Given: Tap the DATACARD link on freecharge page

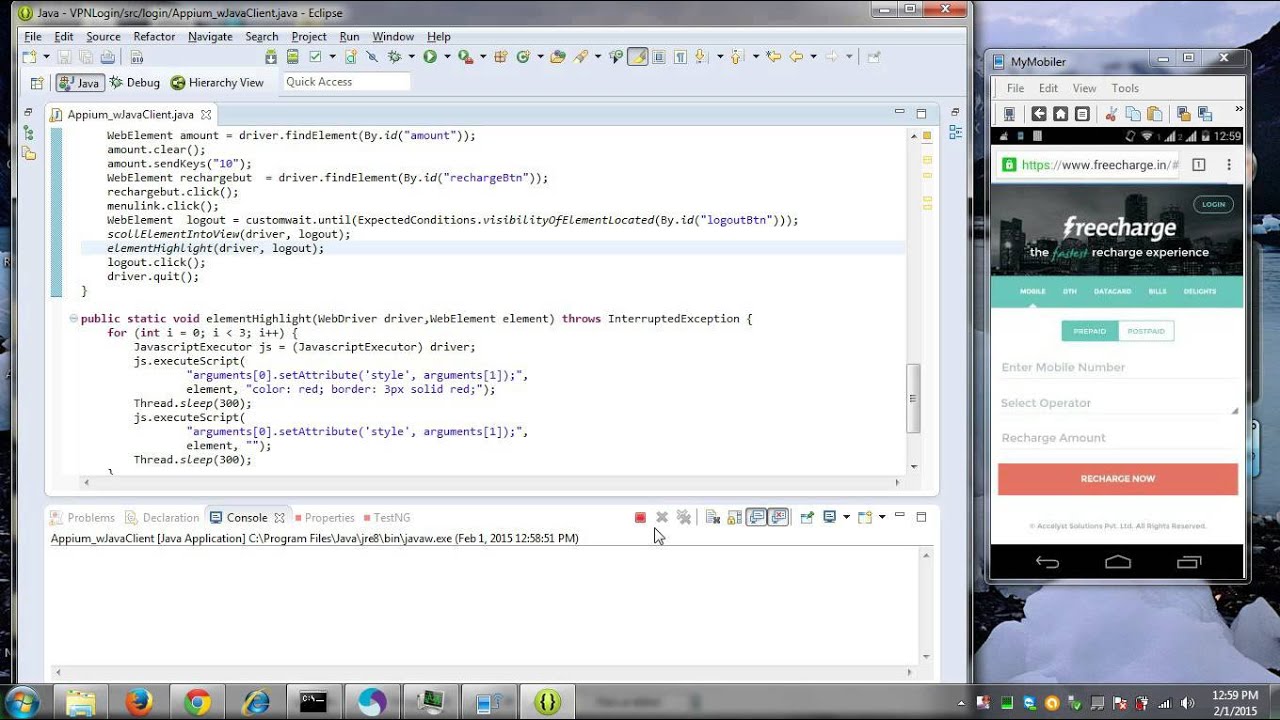Looking at the screenshot, I should [1112, 291].
